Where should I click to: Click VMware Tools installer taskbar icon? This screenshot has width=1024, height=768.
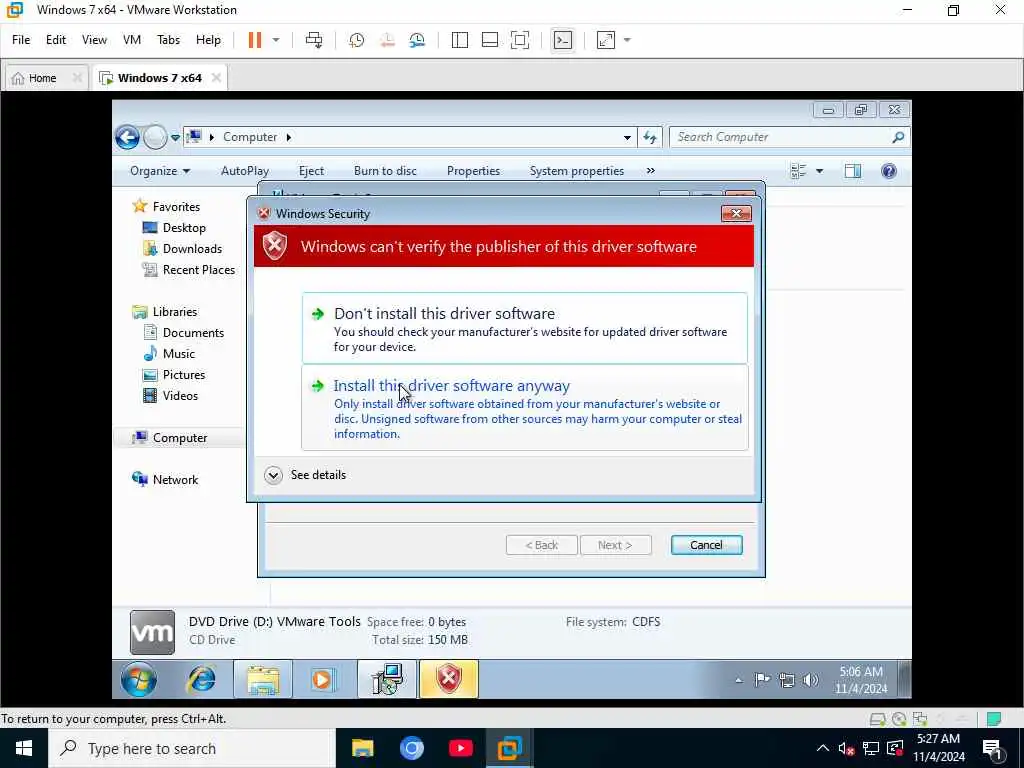[387, 679]
